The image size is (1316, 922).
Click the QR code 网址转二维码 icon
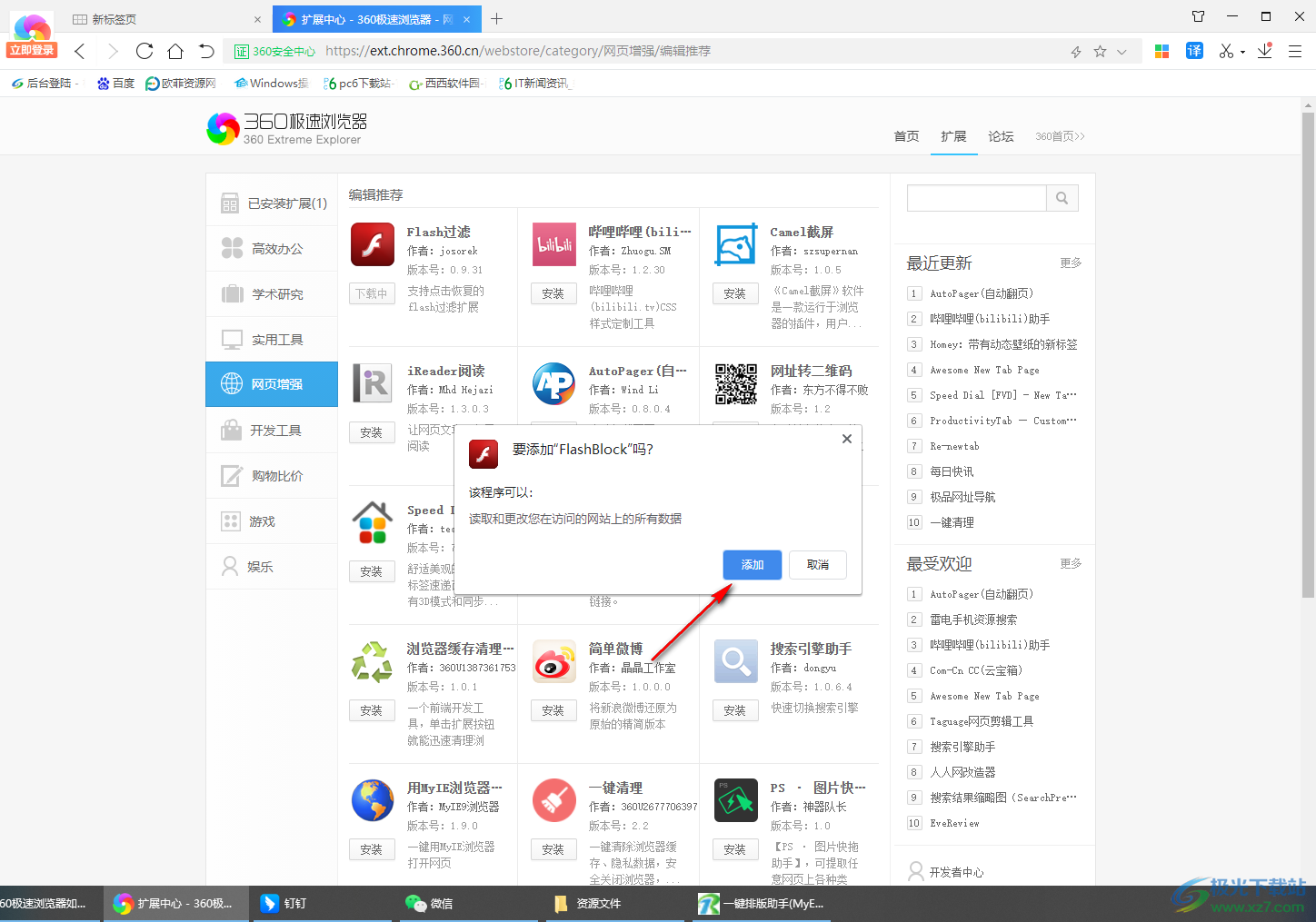pyautogui.click(x=736, y=384)
